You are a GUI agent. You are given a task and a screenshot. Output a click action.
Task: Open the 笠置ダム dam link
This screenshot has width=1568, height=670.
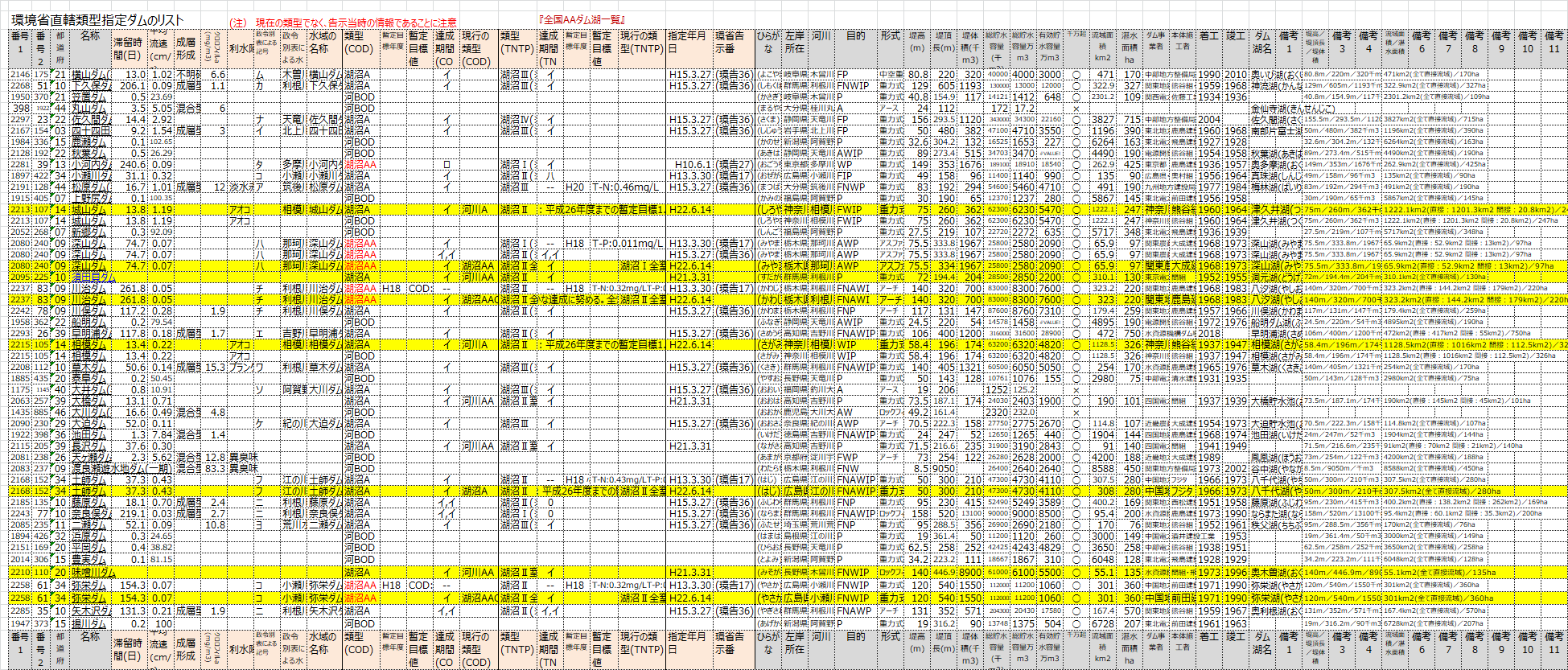(x=88, y=97)
